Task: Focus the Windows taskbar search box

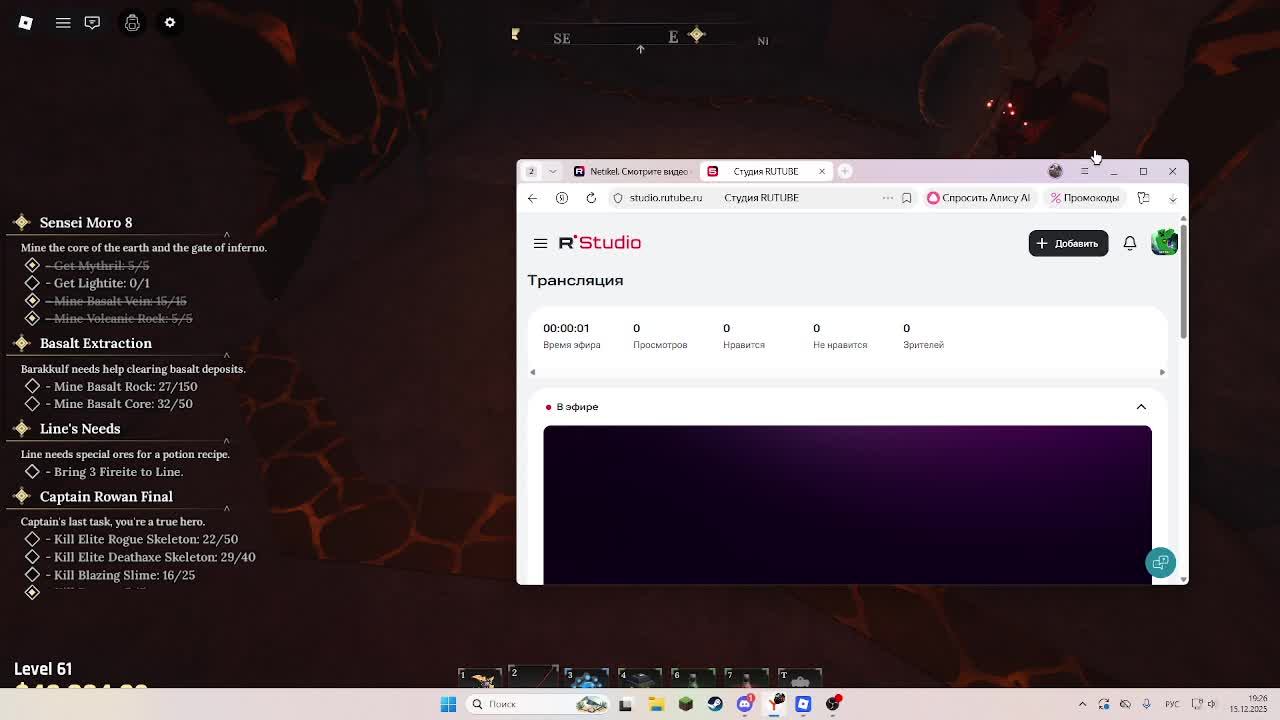Action: click(540, 704)
